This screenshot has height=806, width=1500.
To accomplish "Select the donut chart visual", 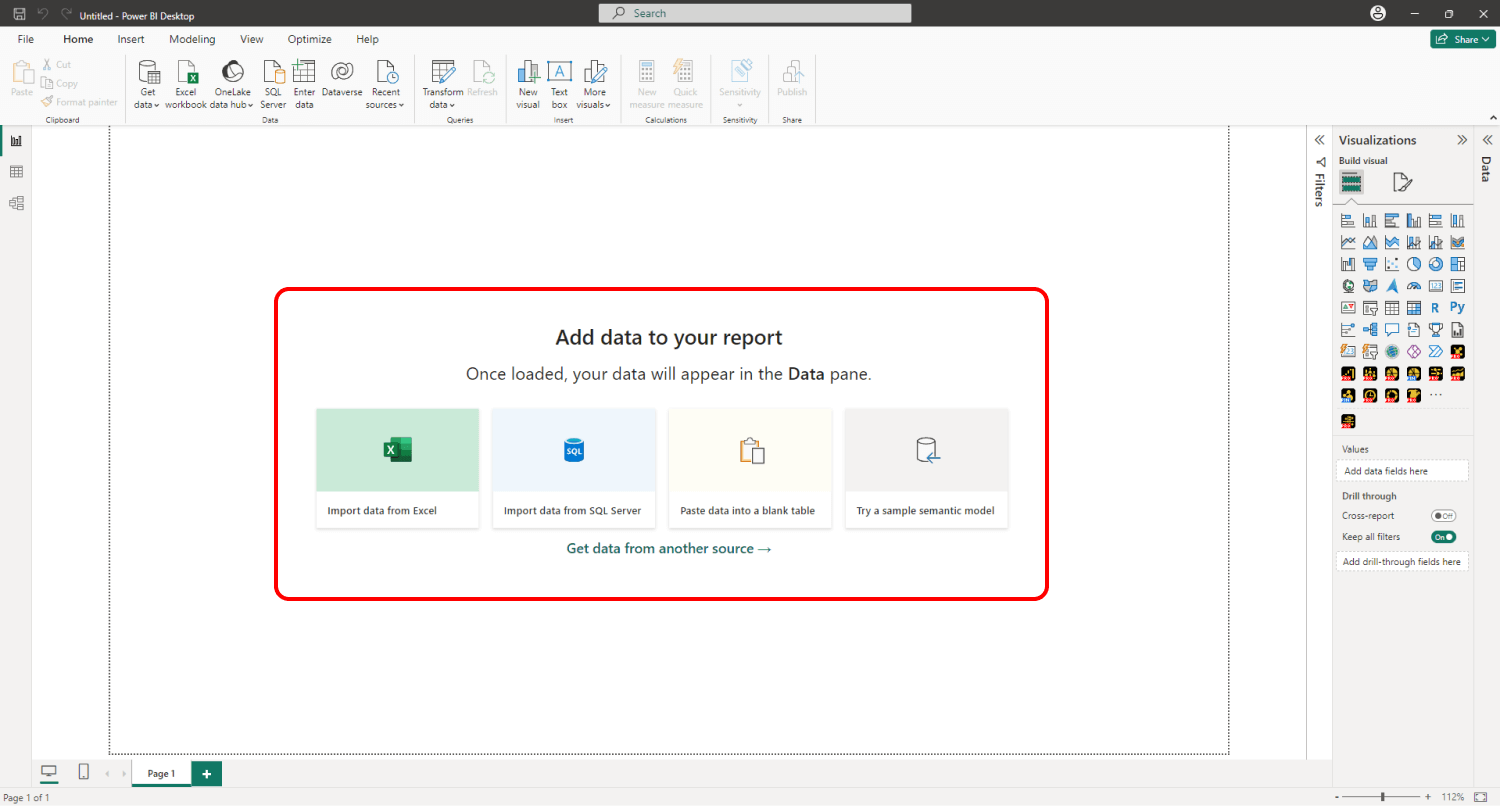I will point(1436,264).
